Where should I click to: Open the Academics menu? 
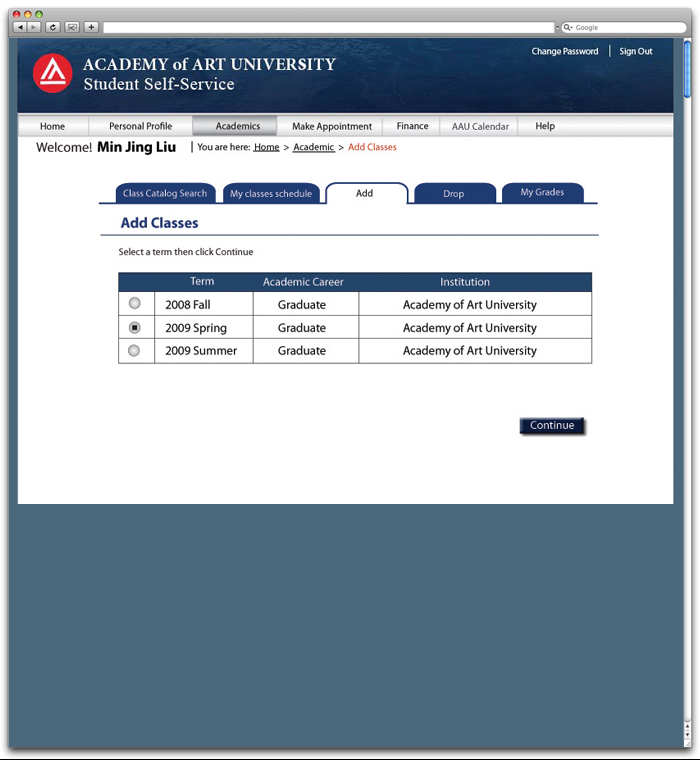tap(235, 126)
